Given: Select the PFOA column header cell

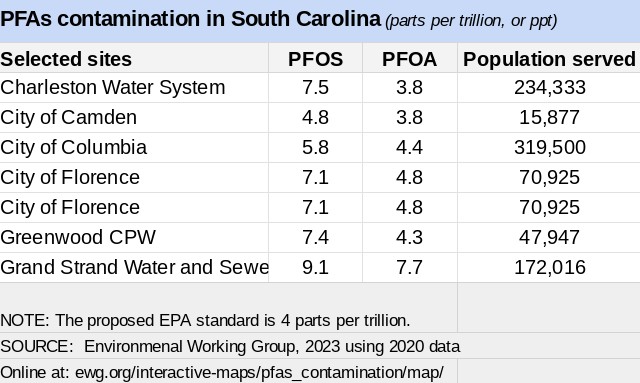Looking at the screenshot, I should click(410, 58).
